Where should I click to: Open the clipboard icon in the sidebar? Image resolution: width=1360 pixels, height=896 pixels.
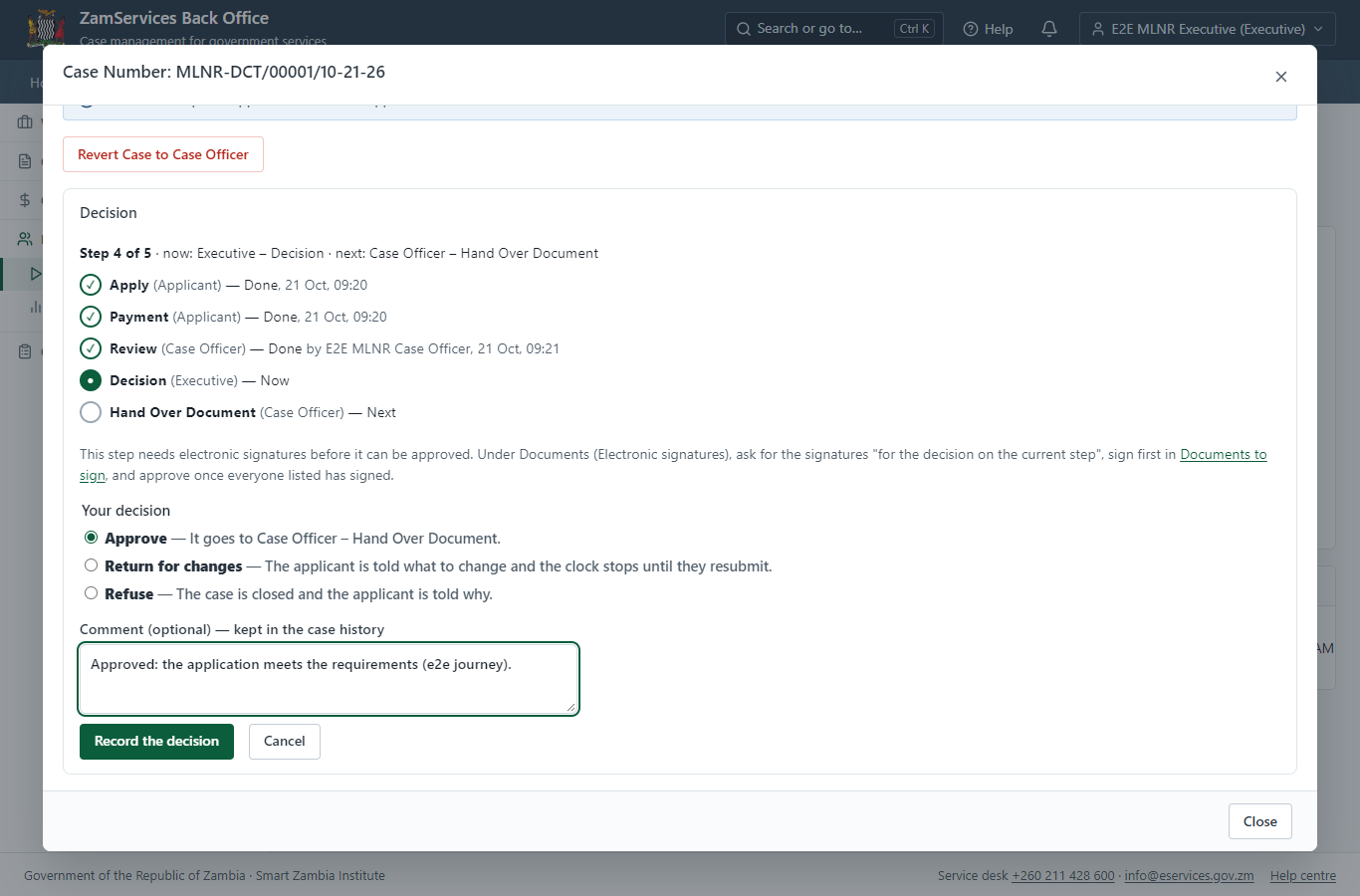pyautogui.click(x=25, y=351)
